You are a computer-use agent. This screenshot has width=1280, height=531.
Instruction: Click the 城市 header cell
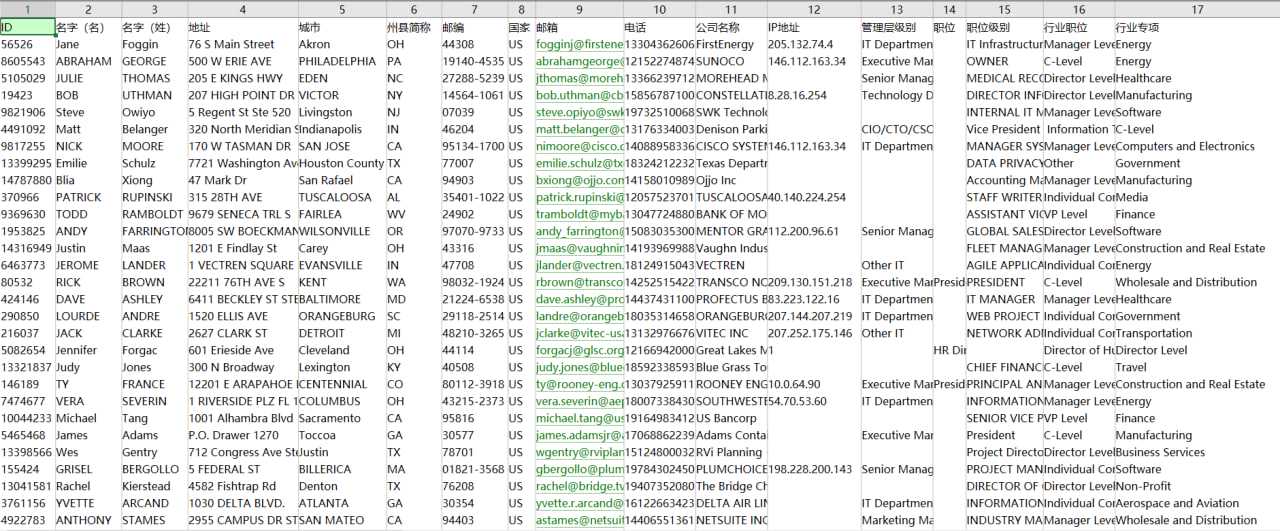tap(341, 27)
